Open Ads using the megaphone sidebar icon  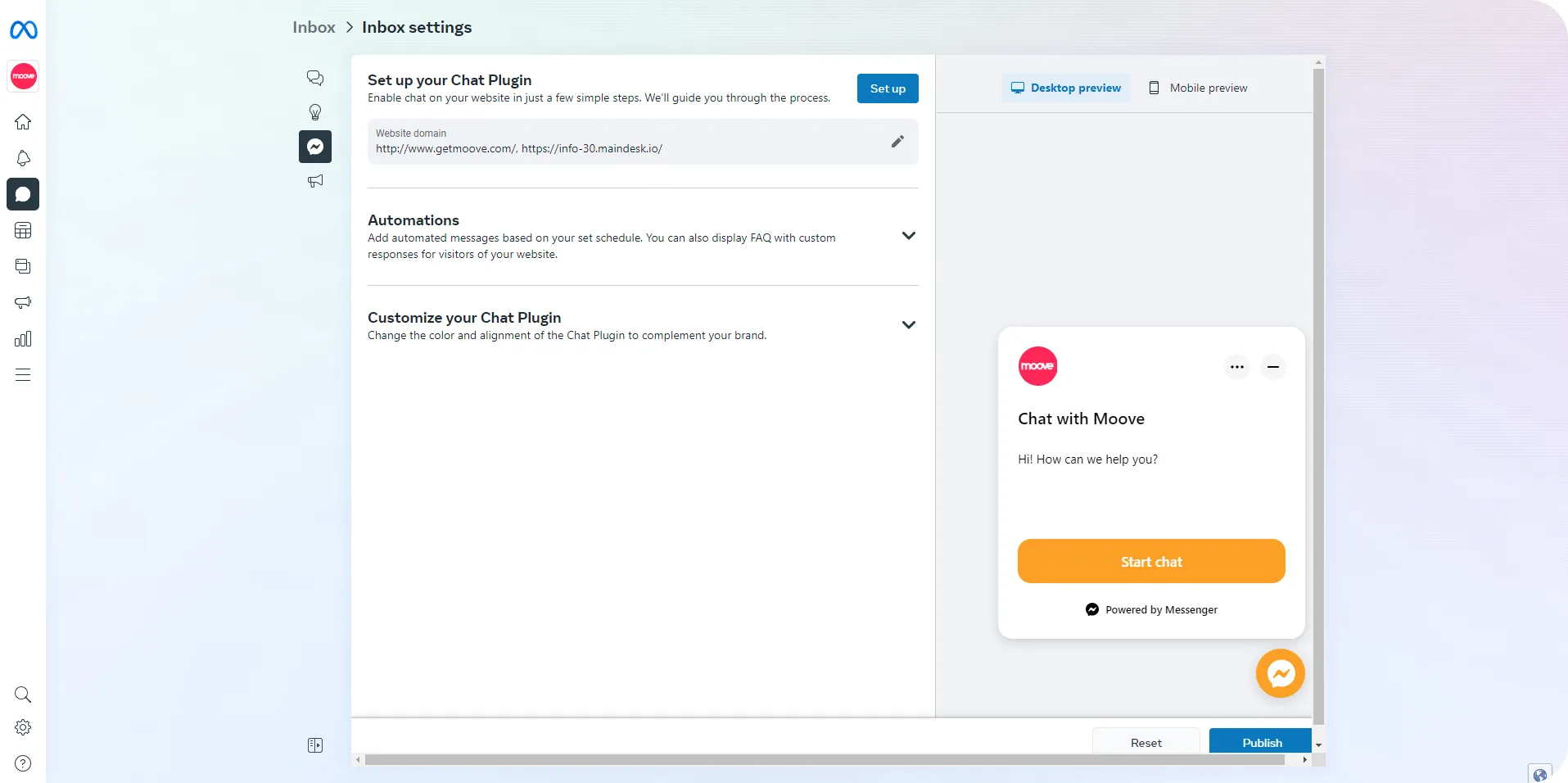point(23,302)
